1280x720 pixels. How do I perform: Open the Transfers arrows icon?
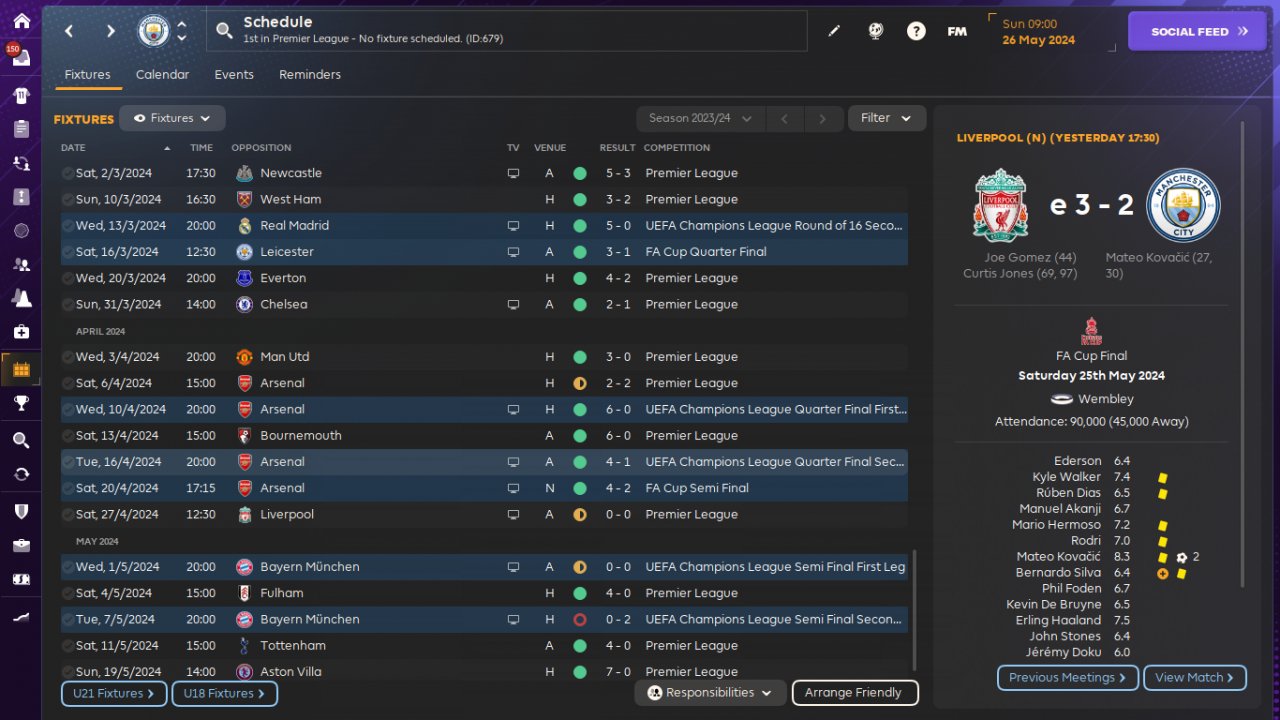pyautogui.click(x=21, y=474)
